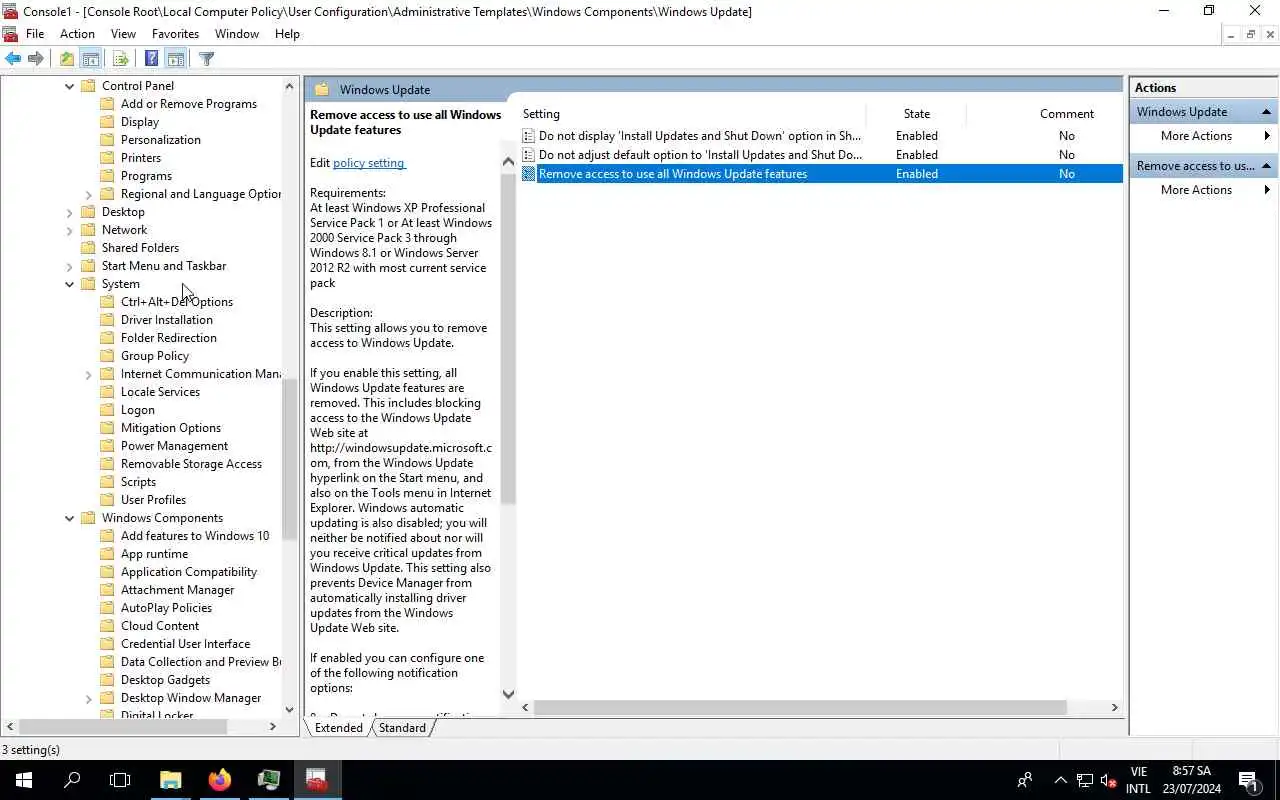Expand Regional and Language Options node
Image resolution: width=1280 pixels, height=800 pixels.
(89, 194)
